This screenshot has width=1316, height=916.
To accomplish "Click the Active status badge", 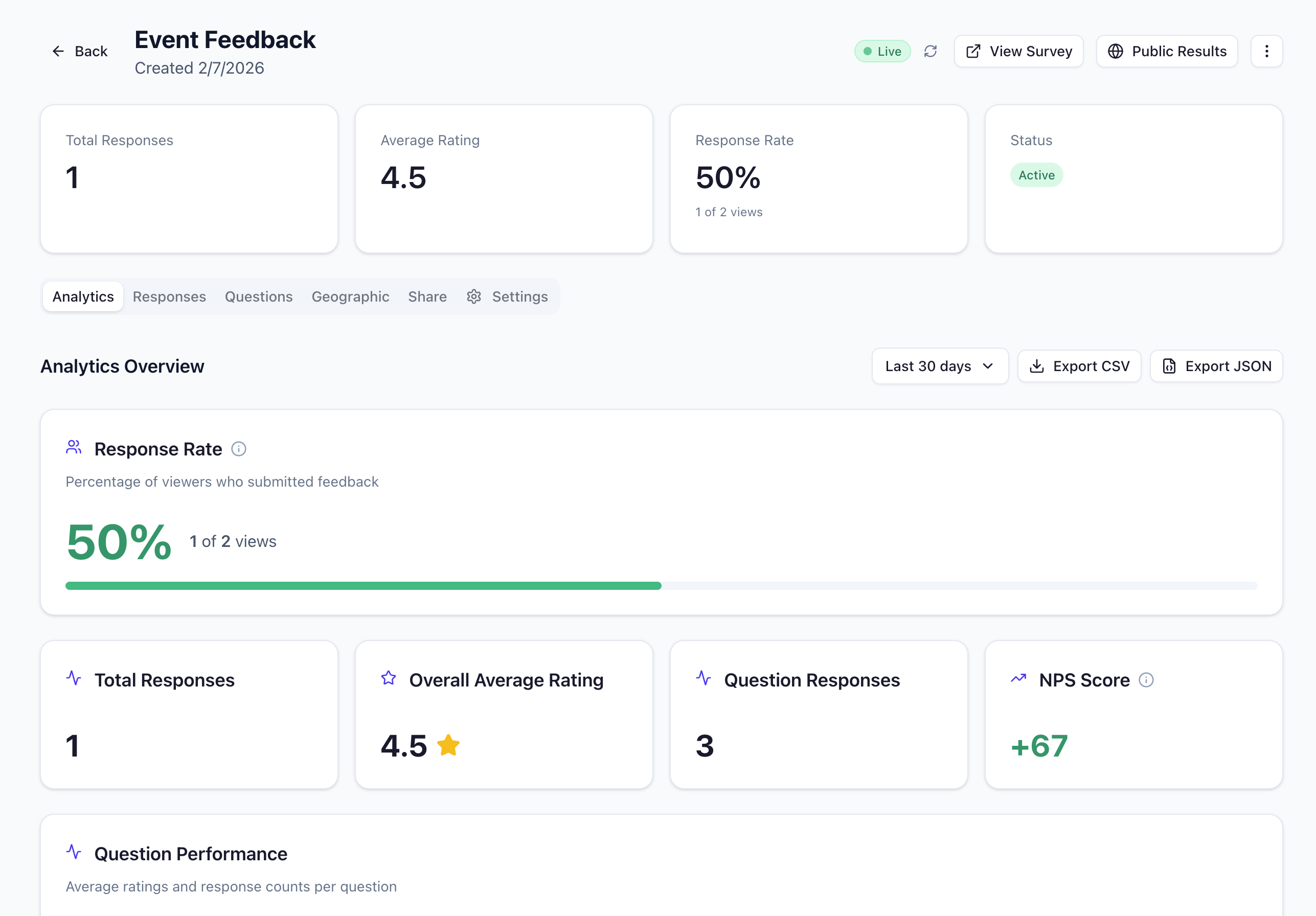I will 1036,175.
